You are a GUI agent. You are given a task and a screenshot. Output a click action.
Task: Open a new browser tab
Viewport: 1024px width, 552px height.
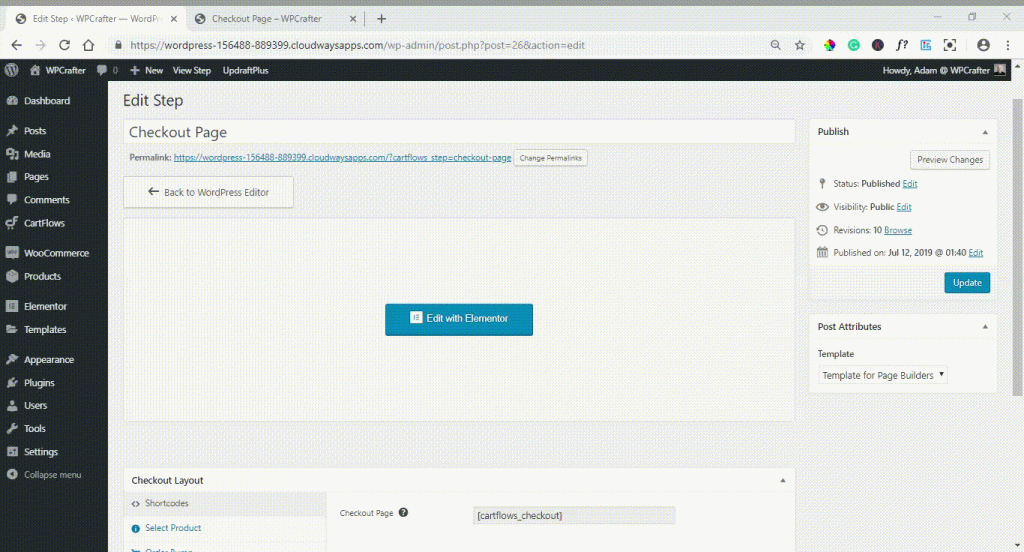point(381,19)
